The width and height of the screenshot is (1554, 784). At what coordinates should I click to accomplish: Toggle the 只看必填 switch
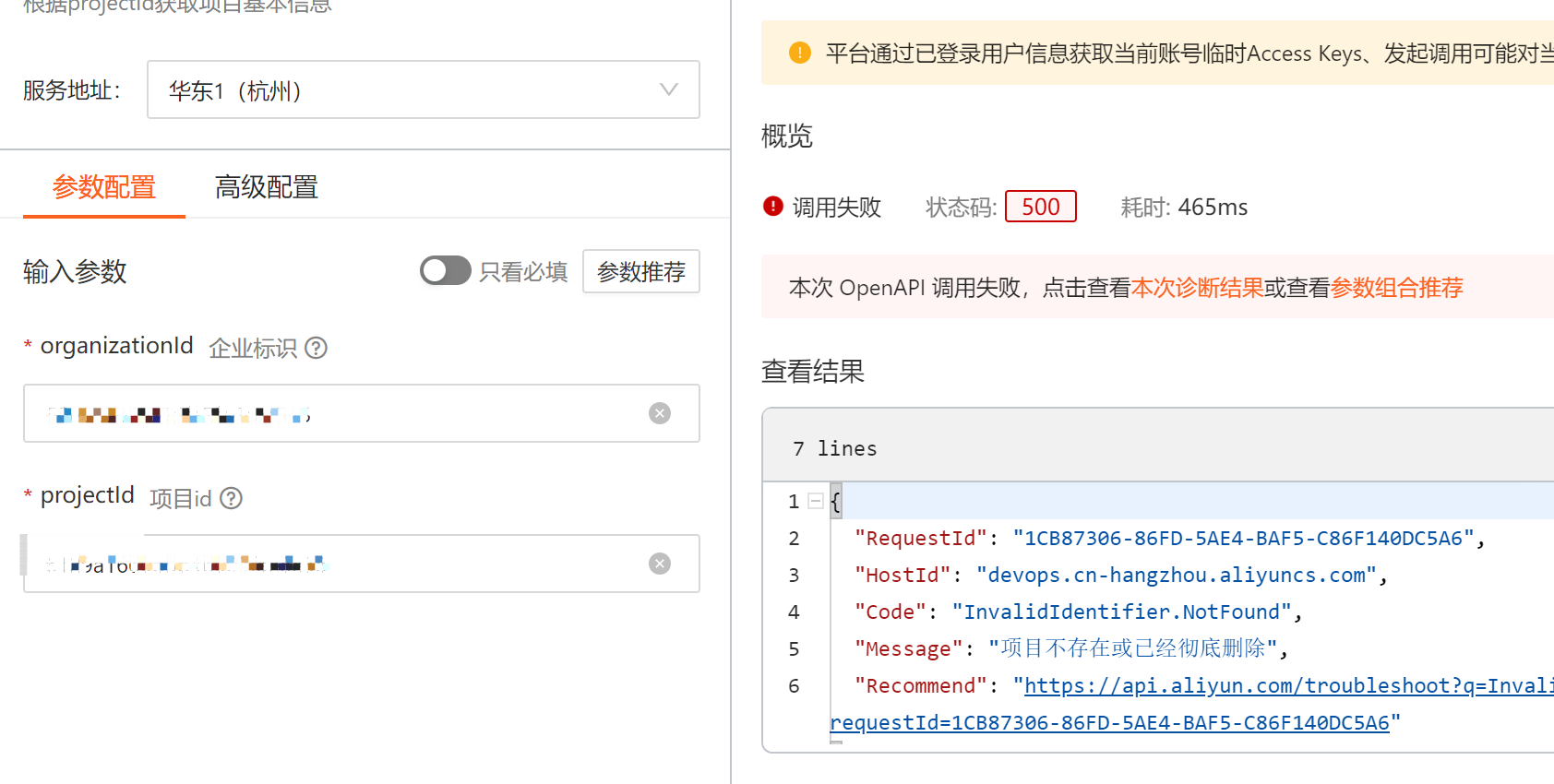(x=446, y=271)
